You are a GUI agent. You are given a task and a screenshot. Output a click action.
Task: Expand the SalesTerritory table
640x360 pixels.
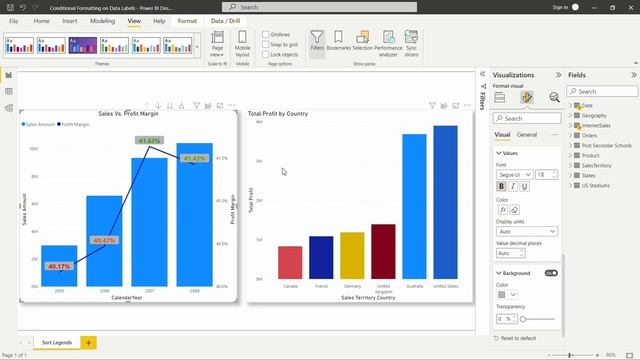[570, 165]
